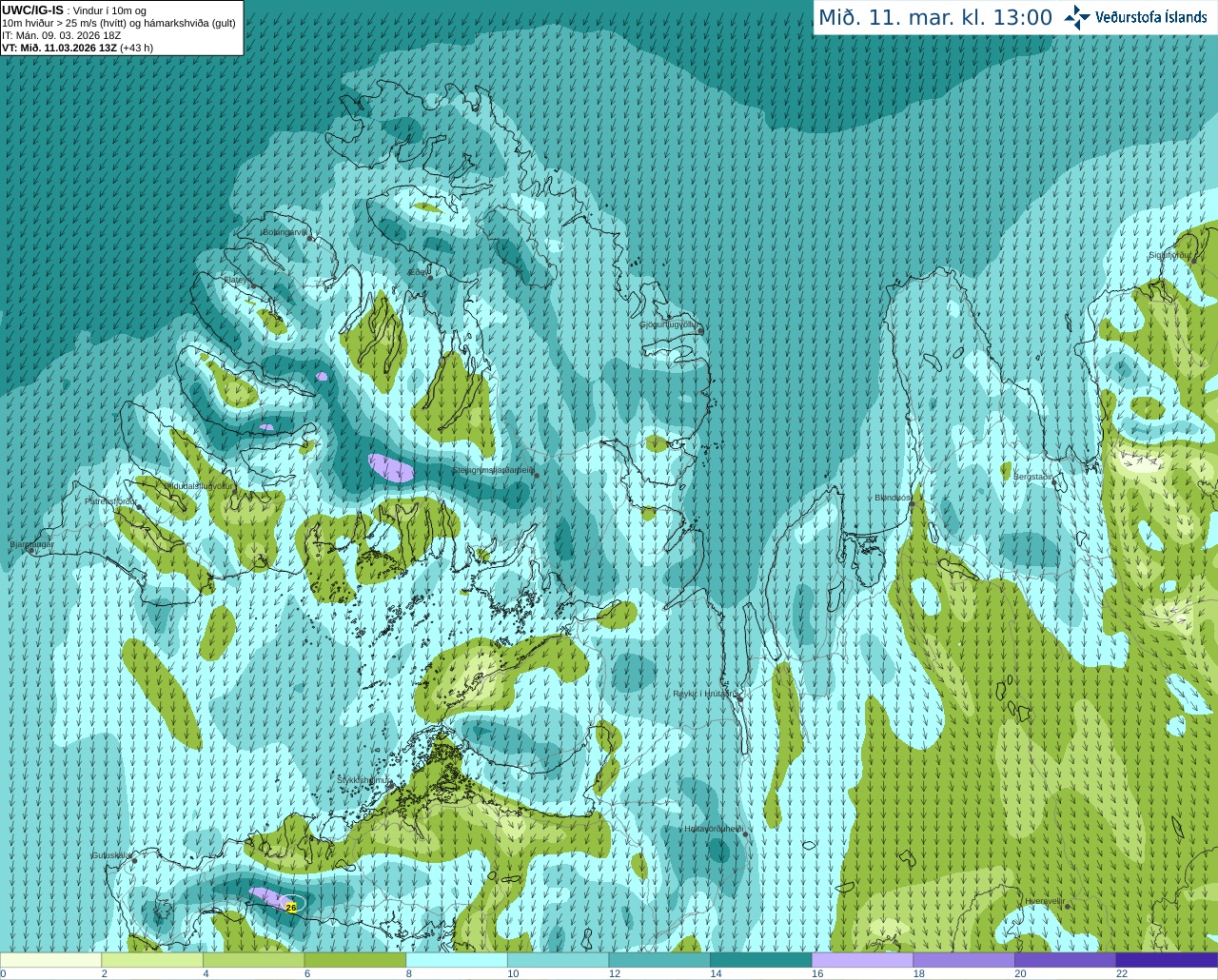The height and width of the screenshot is (980, 1218).
Task: Click the Æðey station dot
Action: [430, 278]
